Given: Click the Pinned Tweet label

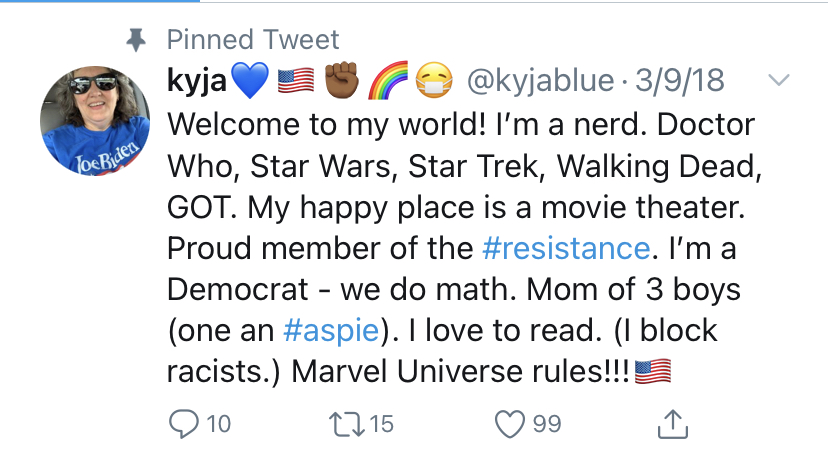Looking at the screenshot, I should (253, 40).
